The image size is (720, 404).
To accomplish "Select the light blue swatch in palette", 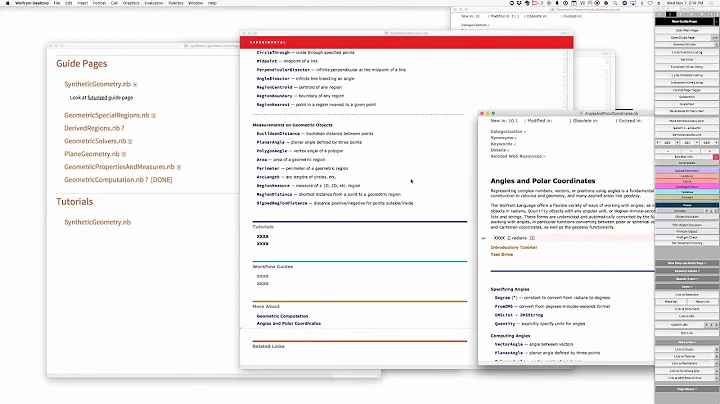I will point(686,192).
